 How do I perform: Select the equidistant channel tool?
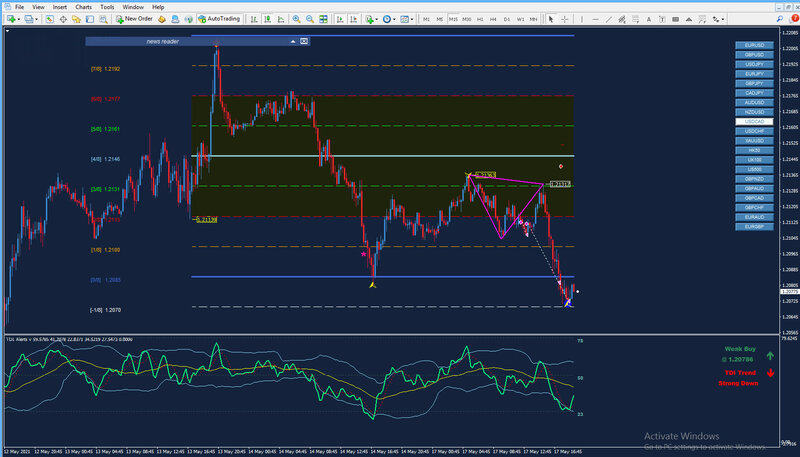click(622, 19)
